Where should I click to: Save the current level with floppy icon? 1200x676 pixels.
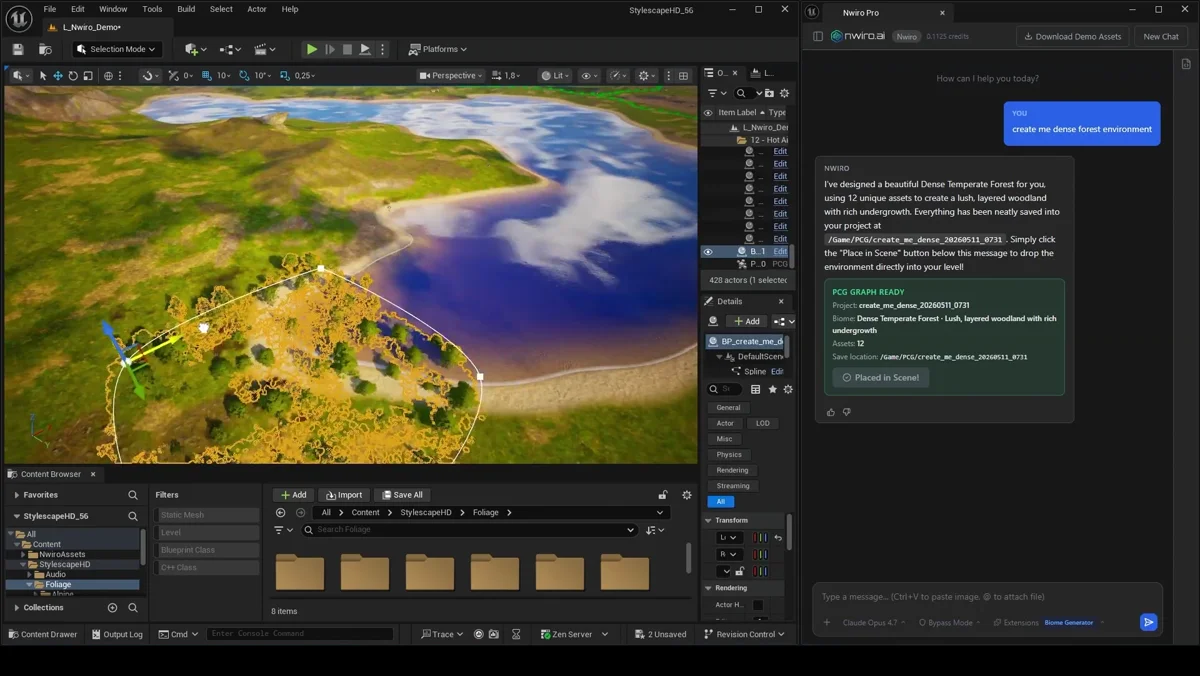coord(18,49)
